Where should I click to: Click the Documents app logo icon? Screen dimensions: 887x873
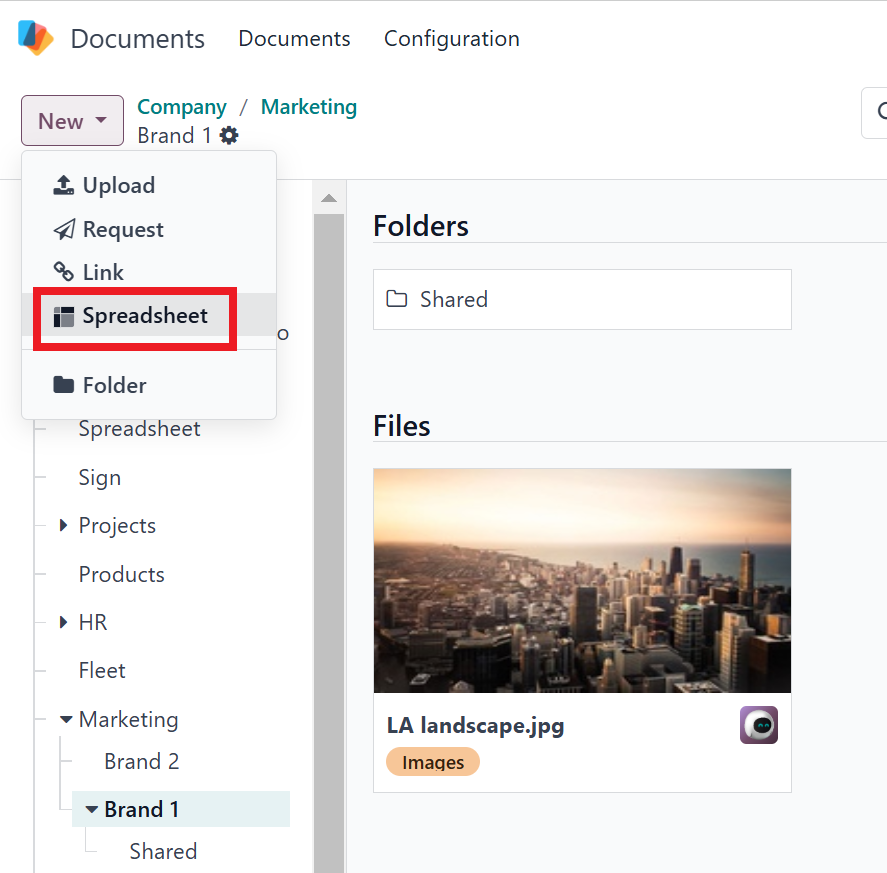pos(36,38)
